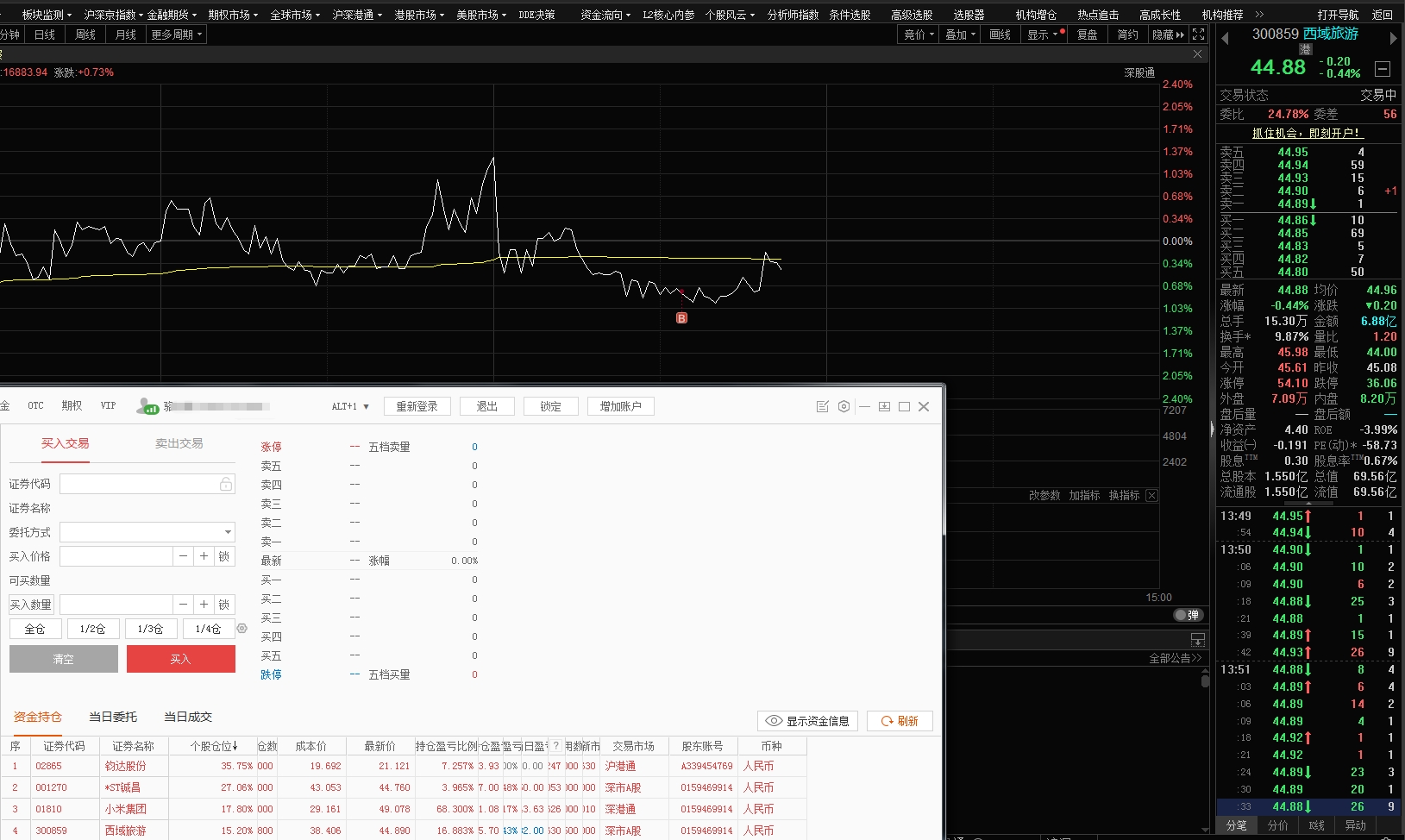The width and height of the screenshot is (1405, 840).
Task: Click the red 买入 button
Action: click(x=181, y=659)
